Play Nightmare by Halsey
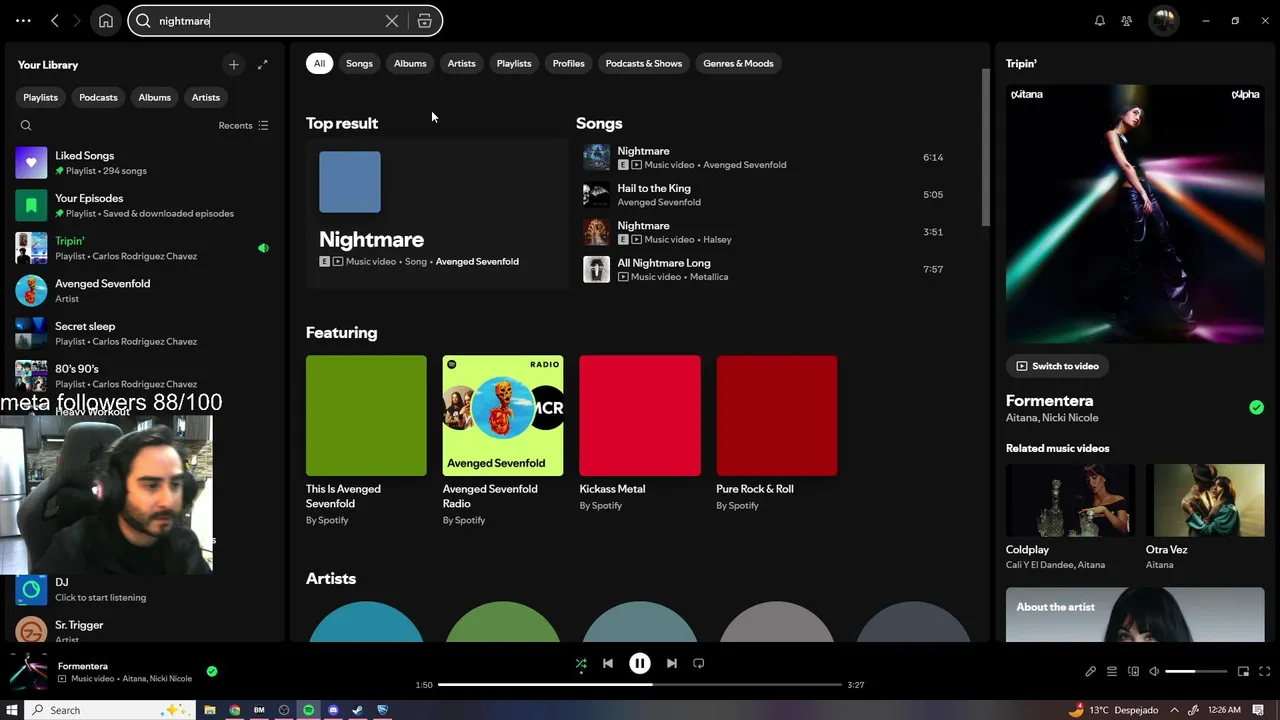Screen dimensions: 1280x720 765,232
